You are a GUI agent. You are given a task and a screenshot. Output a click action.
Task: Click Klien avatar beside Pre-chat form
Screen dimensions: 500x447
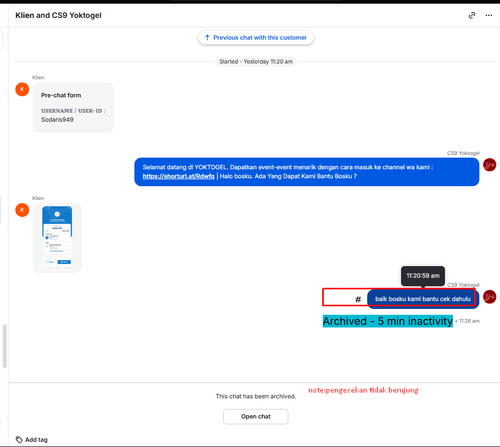click(22, 89)
